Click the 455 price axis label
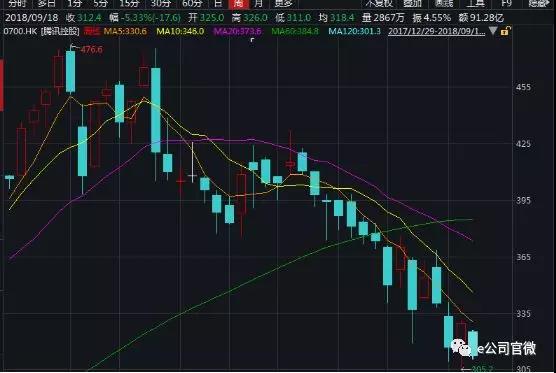 (x=523, y=87)
